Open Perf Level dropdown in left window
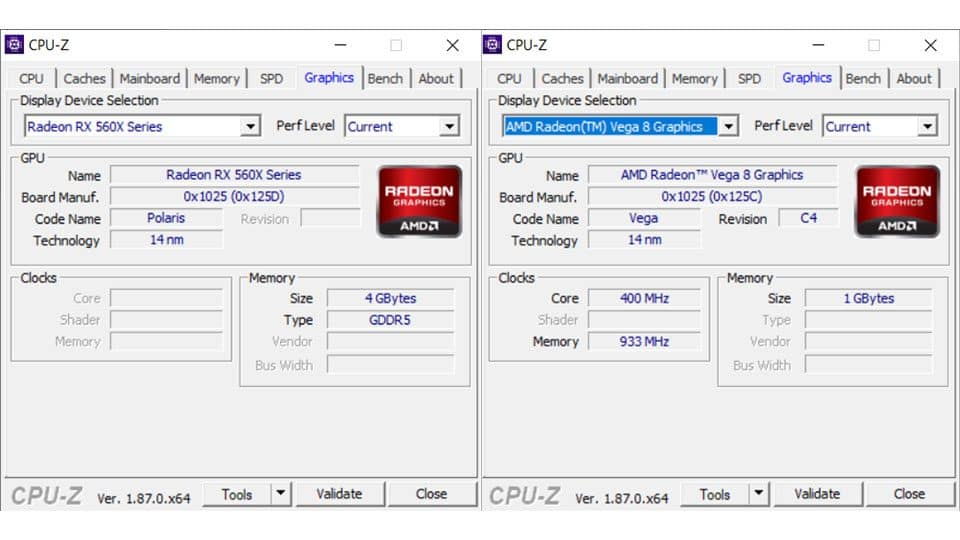Image resolution: width=960 pixels, height=540 pixels. [449, 127]
